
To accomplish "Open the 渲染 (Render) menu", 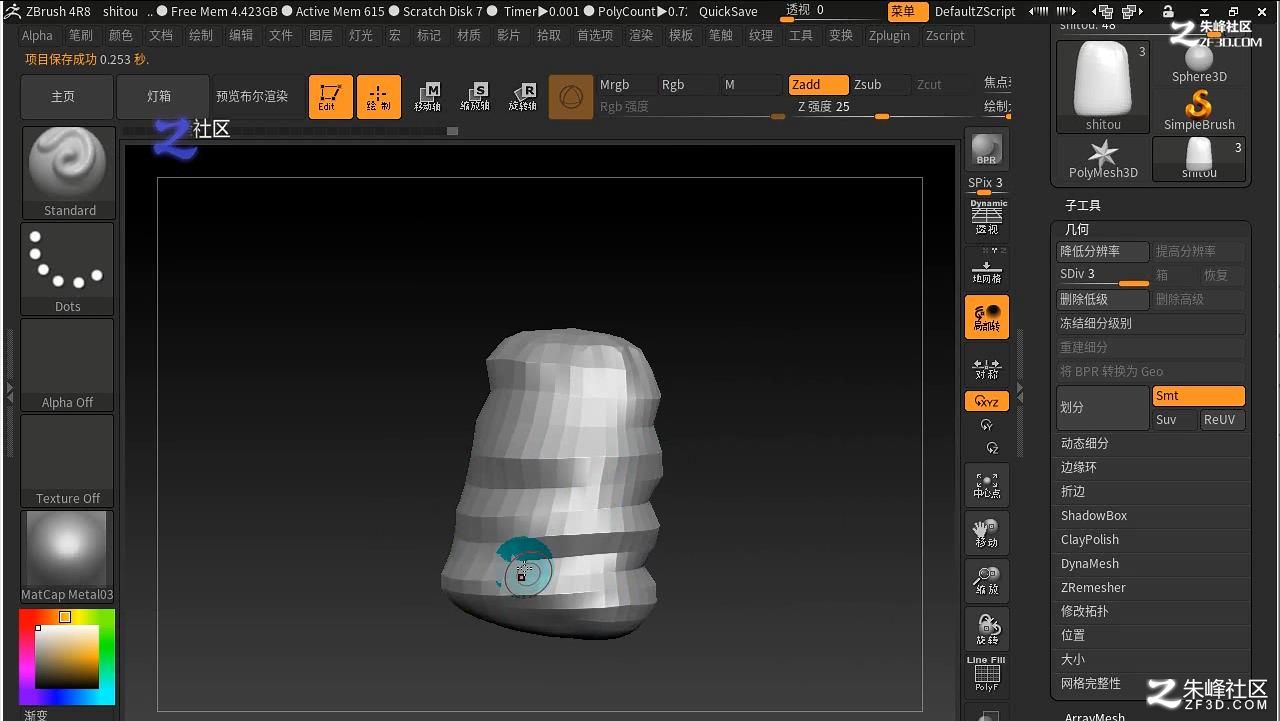I will point(641,35).
